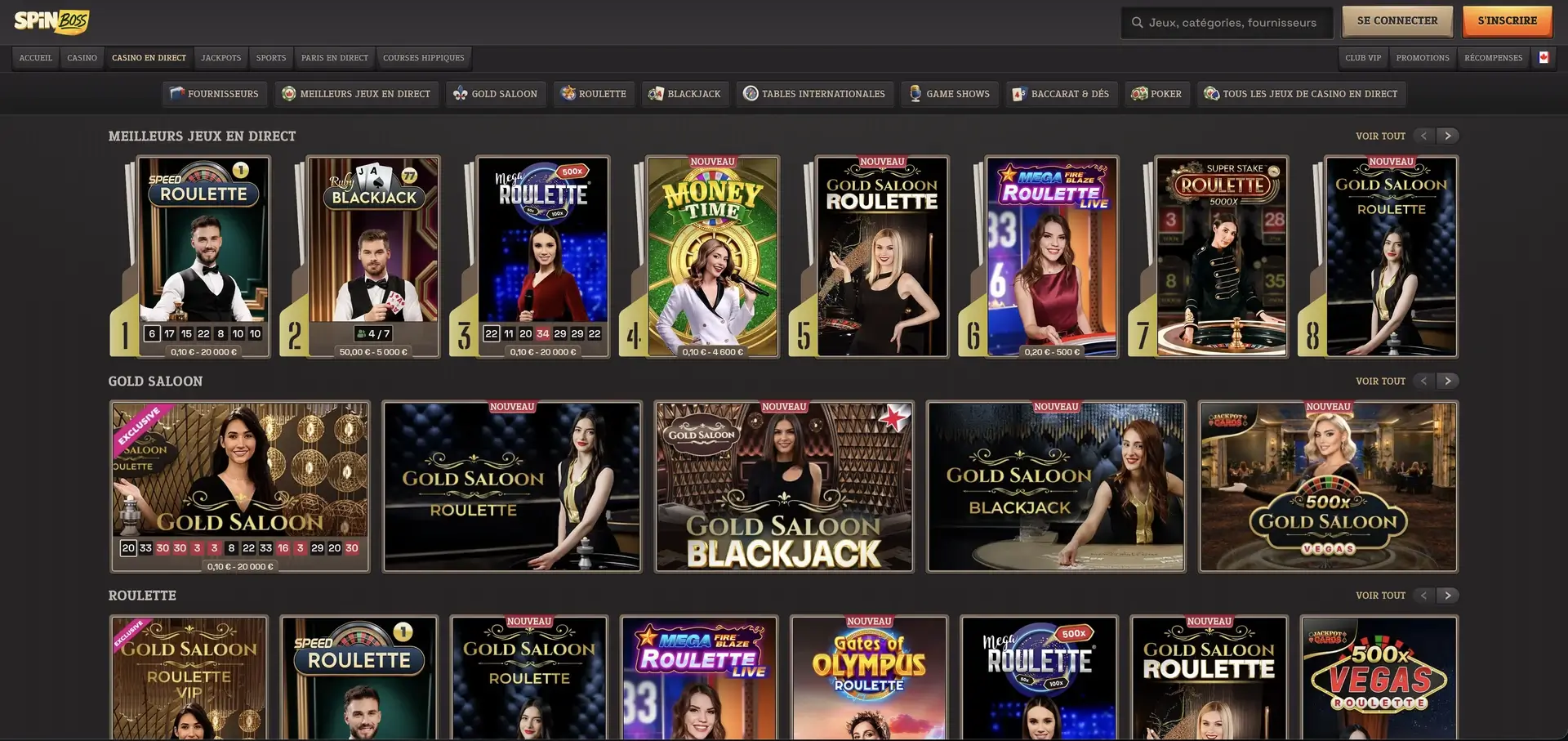Click the Meilleurs Jeux en Direct icon

coord(288,94)
